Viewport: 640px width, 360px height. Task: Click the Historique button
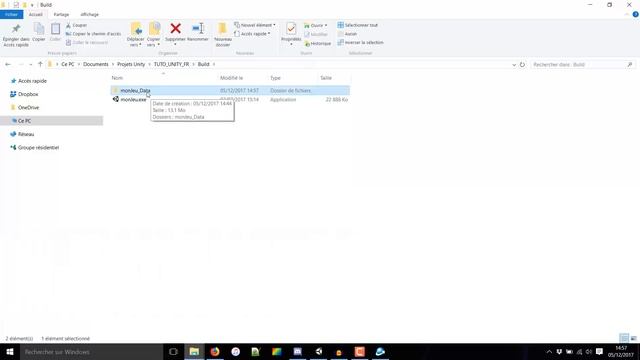tap(318, 43)
